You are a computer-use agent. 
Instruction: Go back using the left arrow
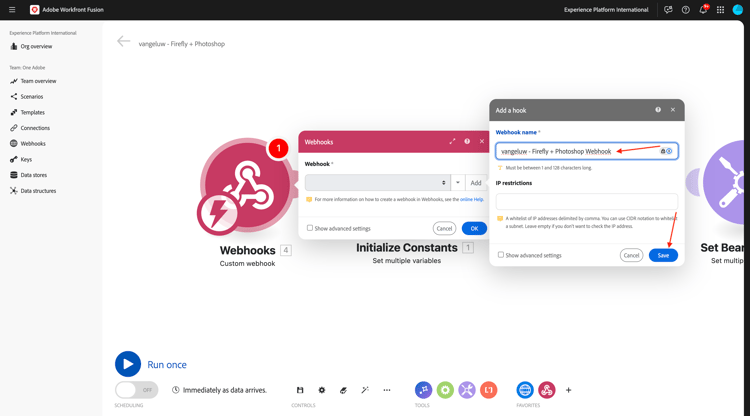click(x=123, y=42)
